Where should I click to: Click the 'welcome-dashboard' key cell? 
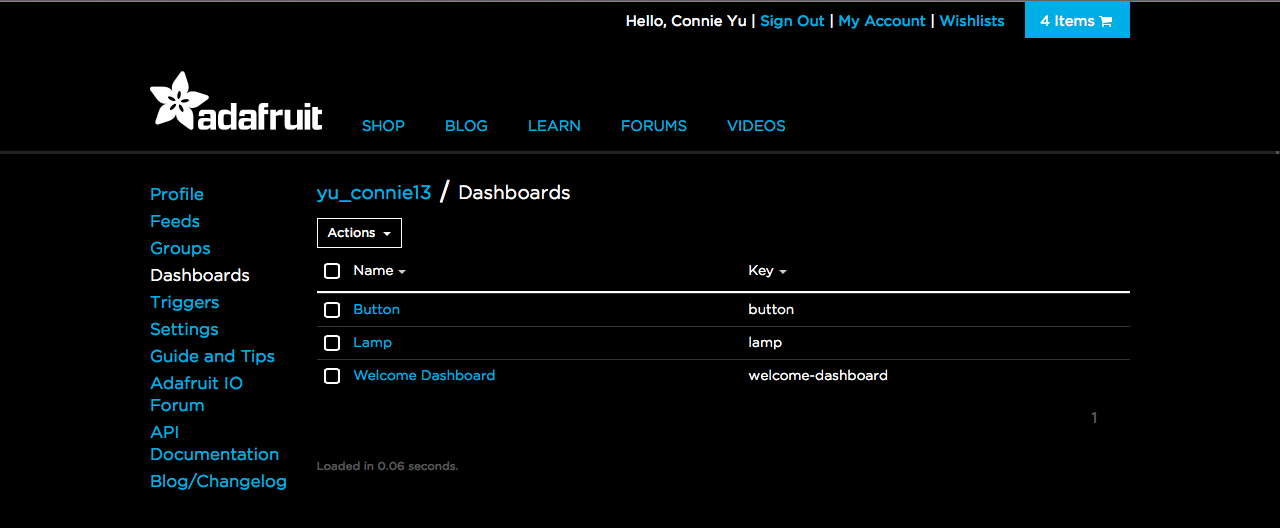point(818,376)
